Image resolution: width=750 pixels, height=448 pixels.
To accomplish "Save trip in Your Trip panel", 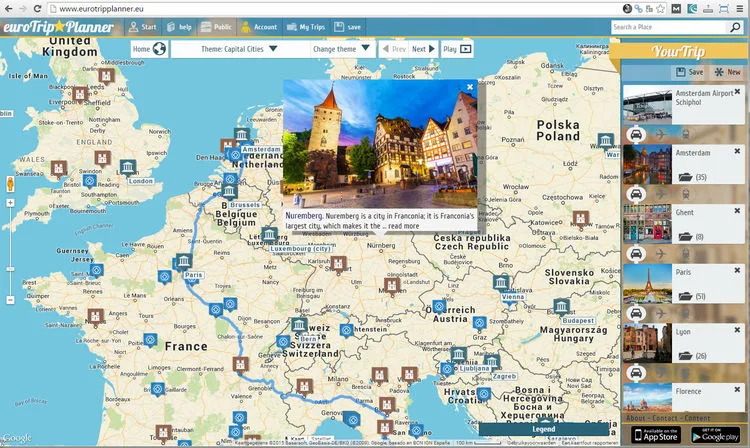I will (x=690, y=72).
